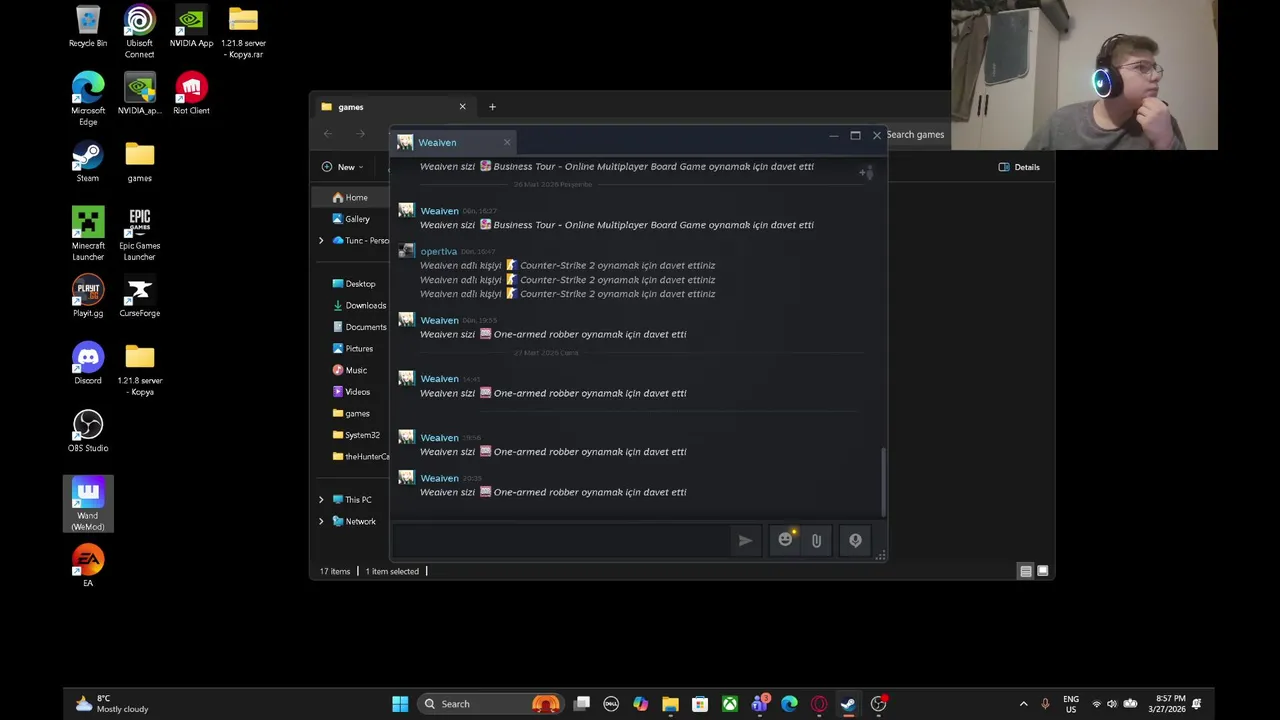
Task: Close the Wealven chat tab
Action: [507, 142]
